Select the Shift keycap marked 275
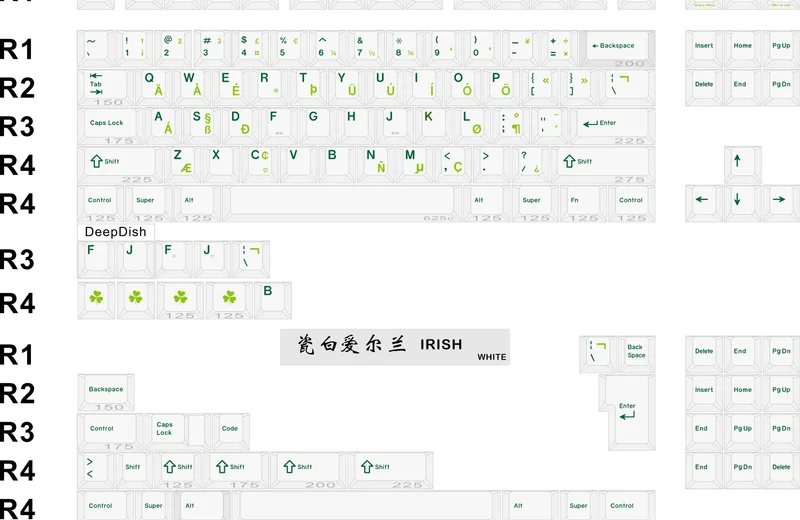Viewport: 800px width, 520px height. click(x=603, y=165)
